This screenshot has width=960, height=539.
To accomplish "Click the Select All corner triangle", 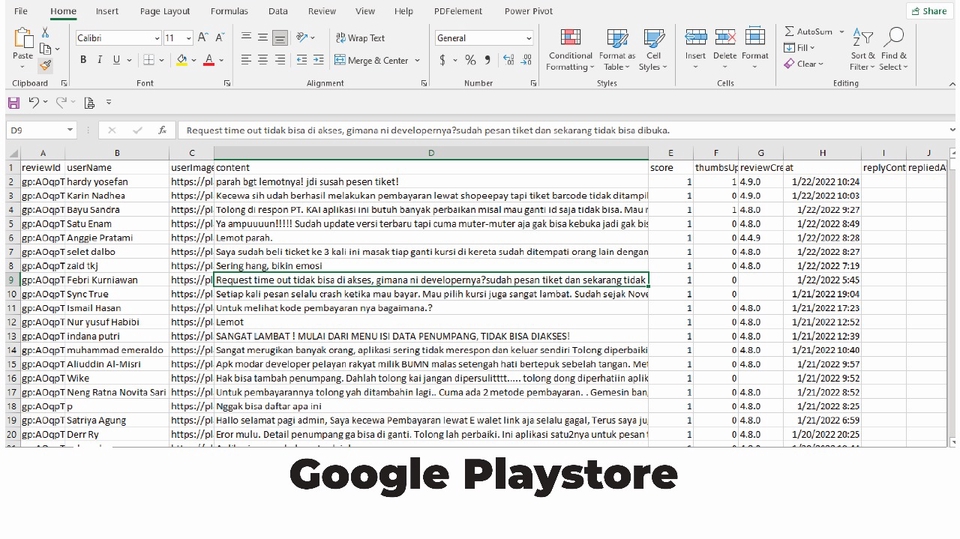I will 13,153.
